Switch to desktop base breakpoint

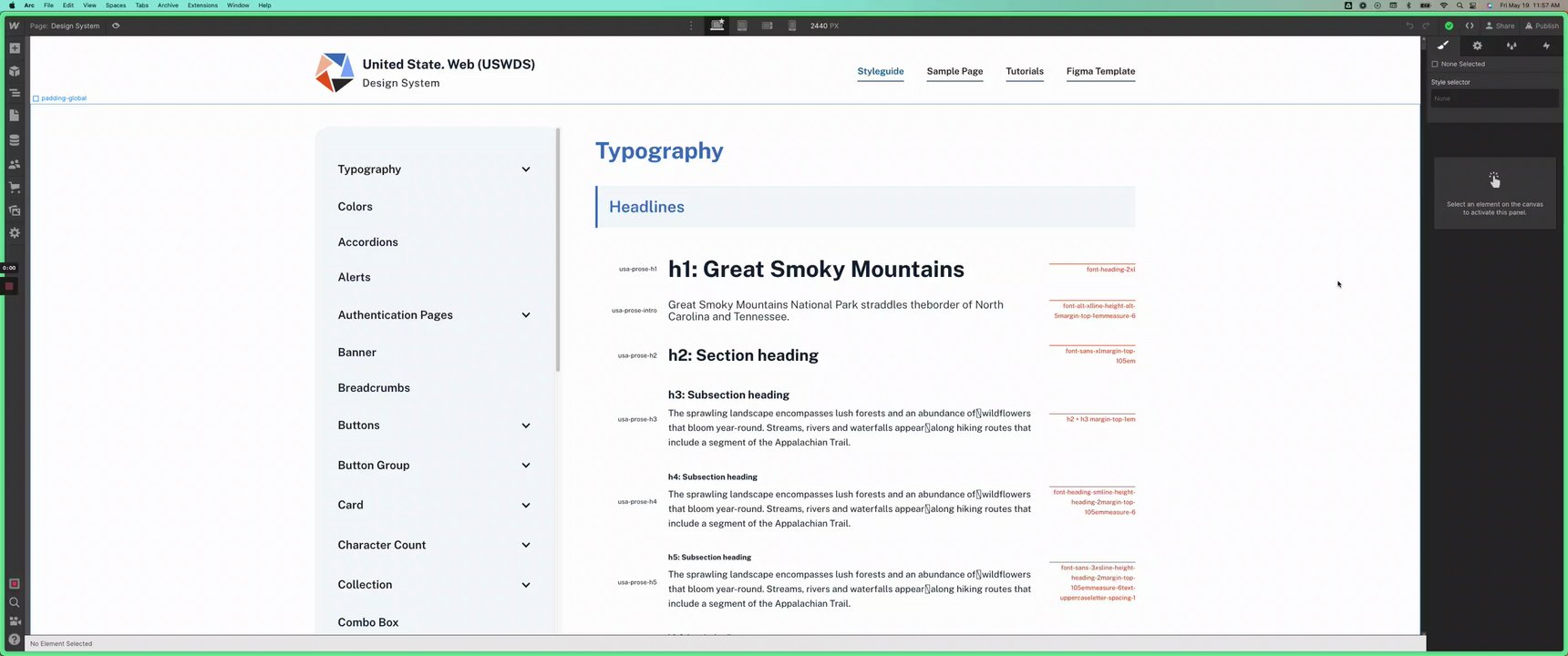click(x=717, y=26)
